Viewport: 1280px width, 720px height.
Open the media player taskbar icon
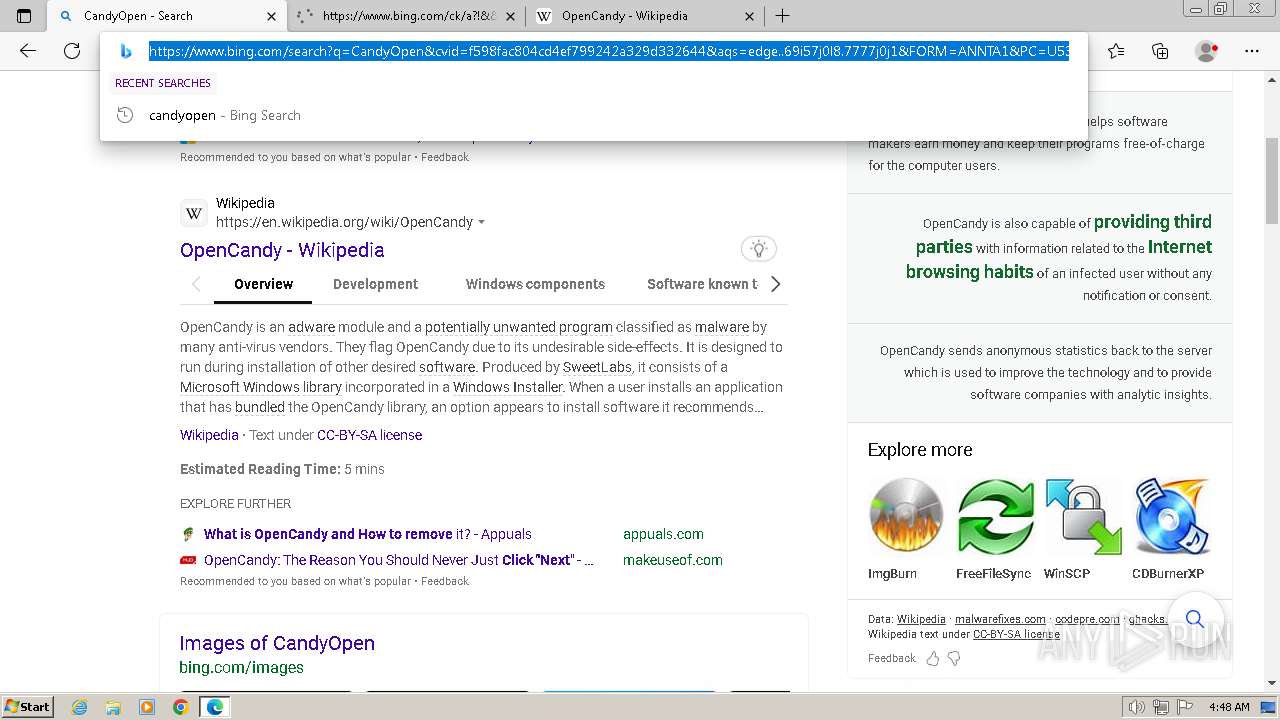(x=147, y=707)
